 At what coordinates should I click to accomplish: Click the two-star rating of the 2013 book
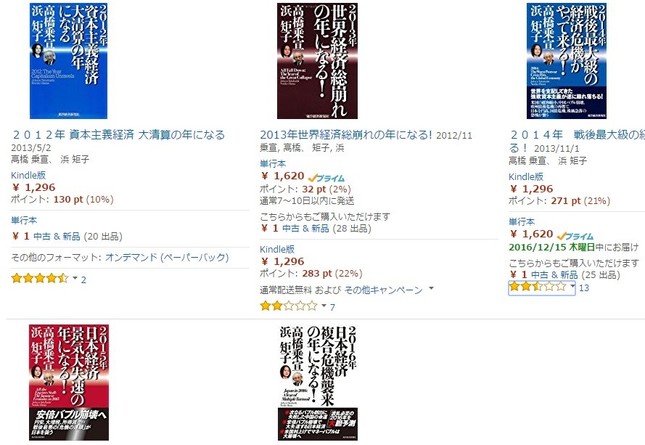click(289, 306)
